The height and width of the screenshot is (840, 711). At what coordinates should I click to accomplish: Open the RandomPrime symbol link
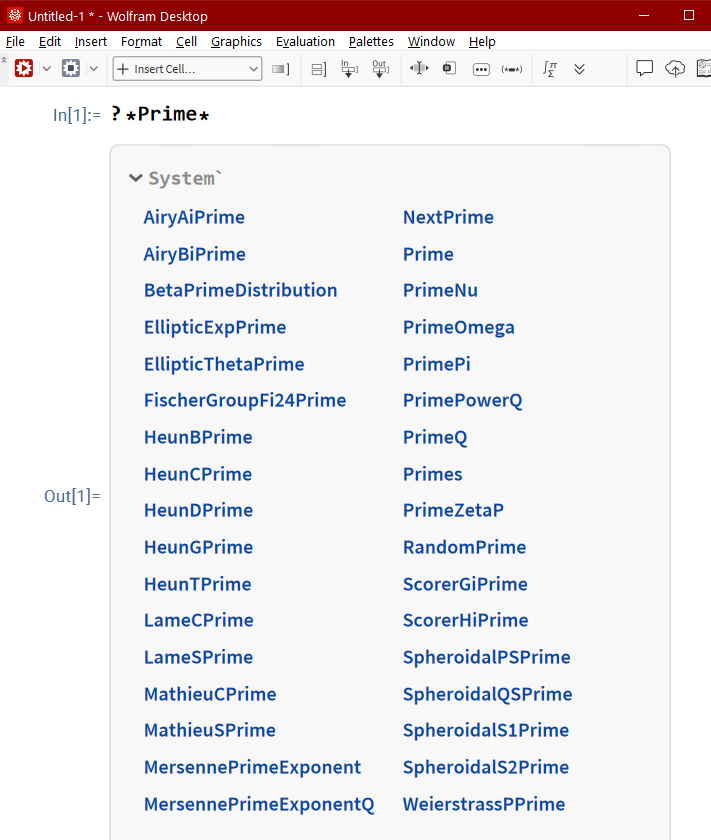tap(465, 547)
